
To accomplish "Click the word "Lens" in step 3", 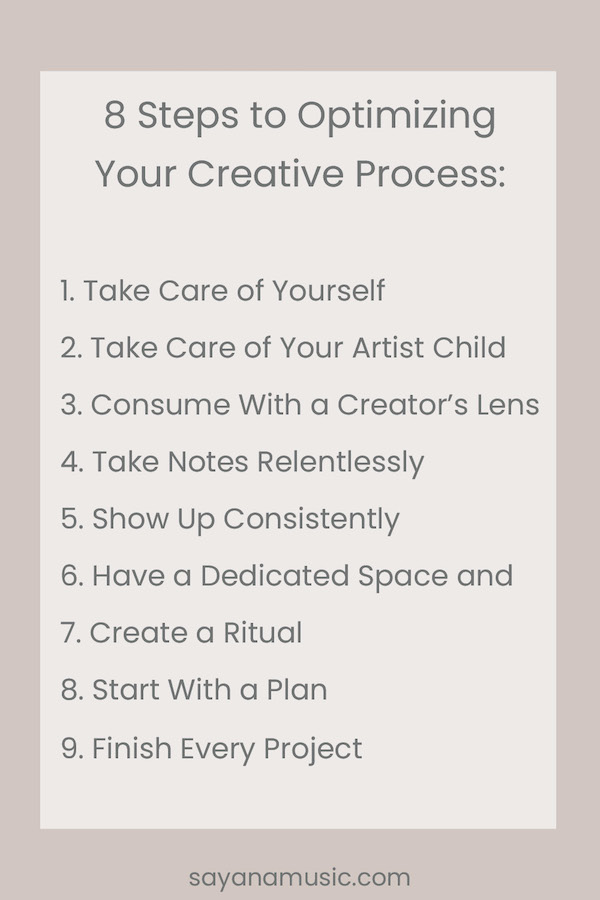I will pyautogui.click(x=508, y=405).
